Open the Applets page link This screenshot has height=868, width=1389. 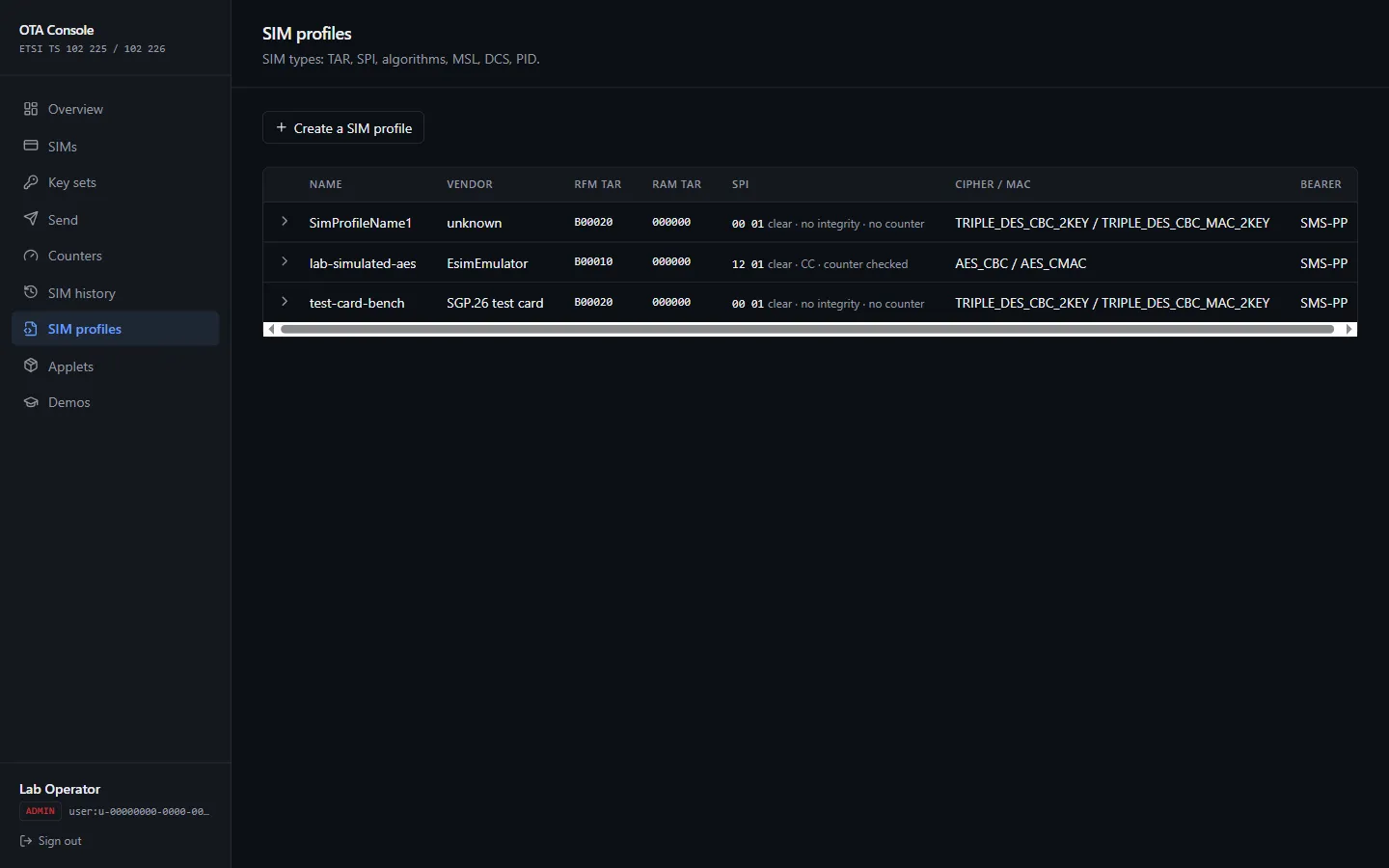[x=116, y=366]
